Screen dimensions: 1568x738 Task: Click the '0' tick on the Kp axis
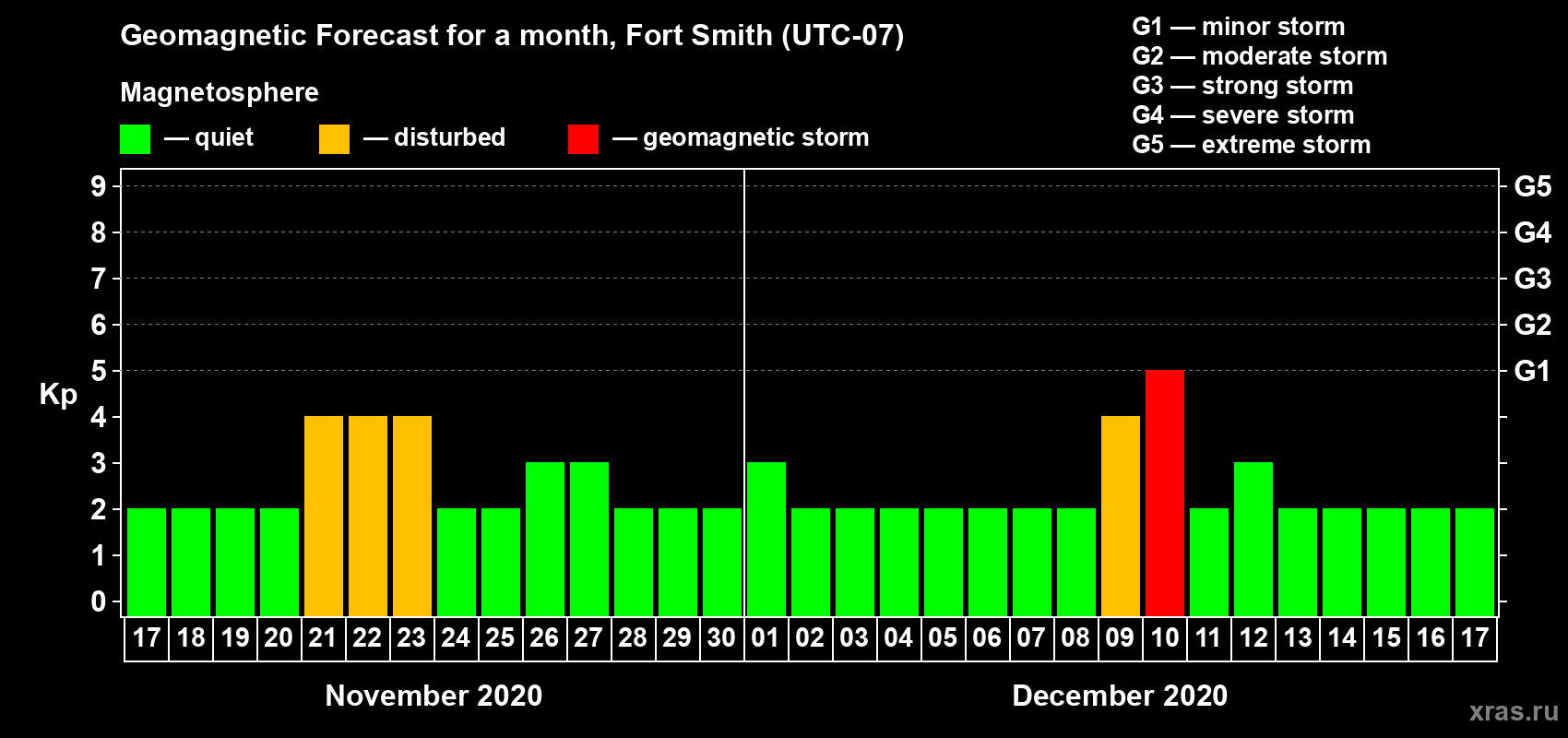coord(99,601)
